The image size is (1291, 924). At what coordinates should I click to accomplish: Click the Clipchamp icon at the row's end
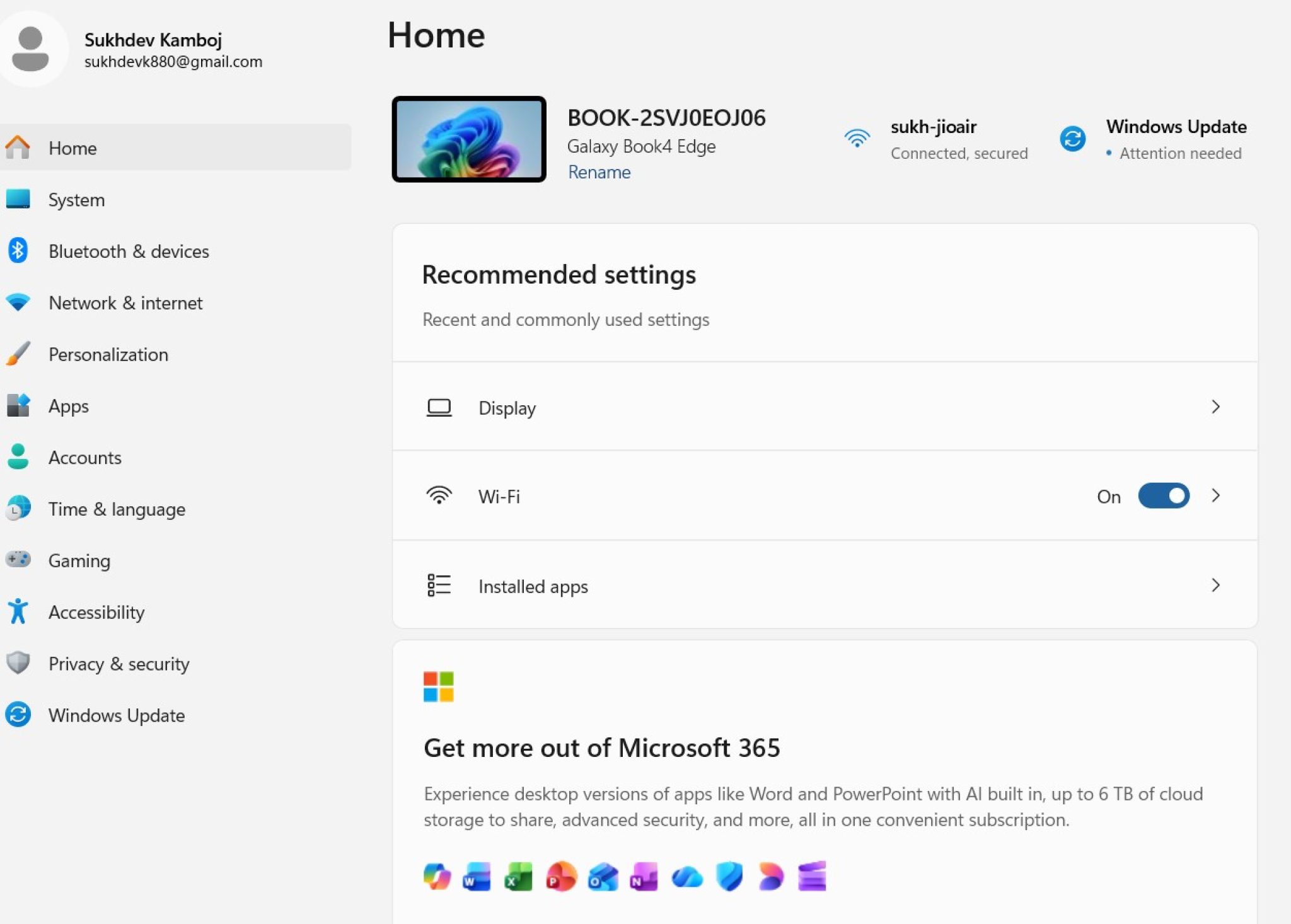pyautogui.click(x=813, y=876)
